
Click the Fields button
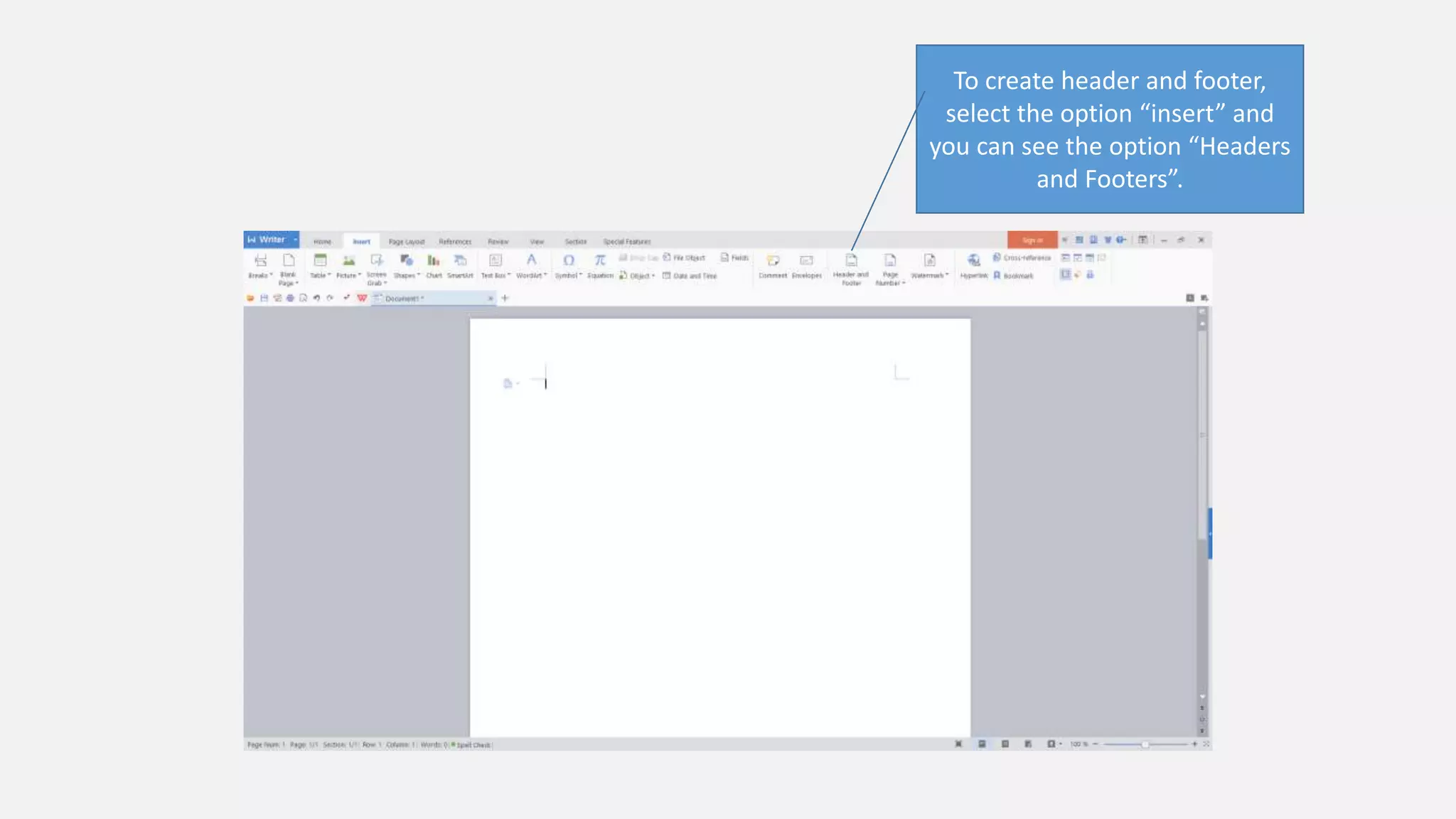point(734,257)
